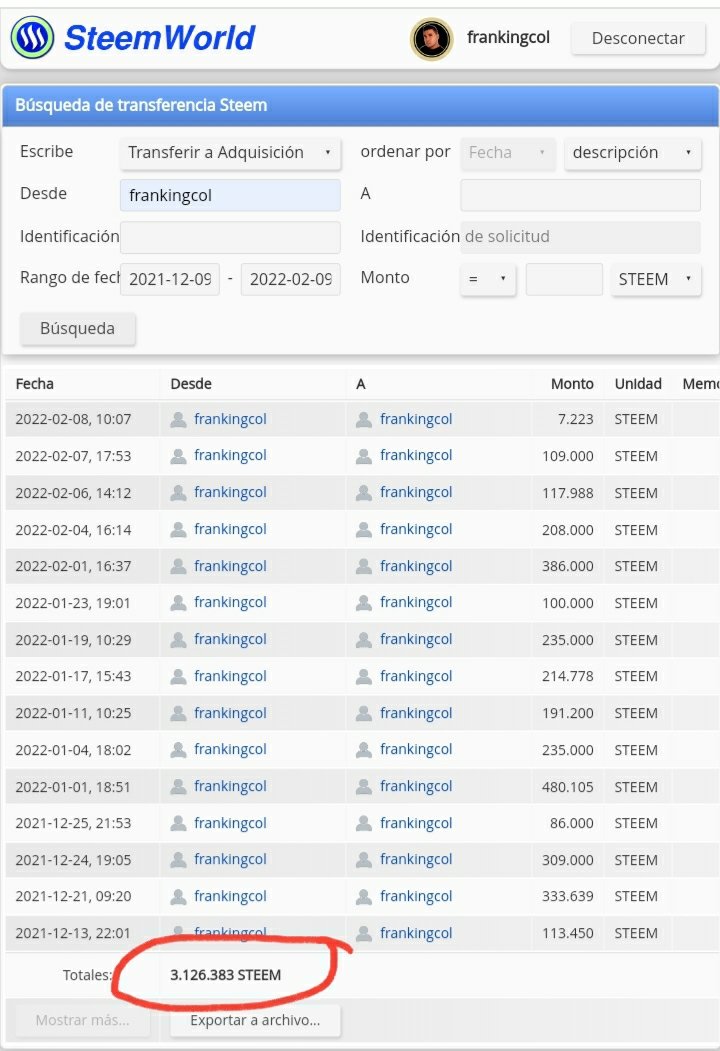This screenshot has height=1051, width=720.
Task: Click the Monto column header
Action: pos(572,384)
